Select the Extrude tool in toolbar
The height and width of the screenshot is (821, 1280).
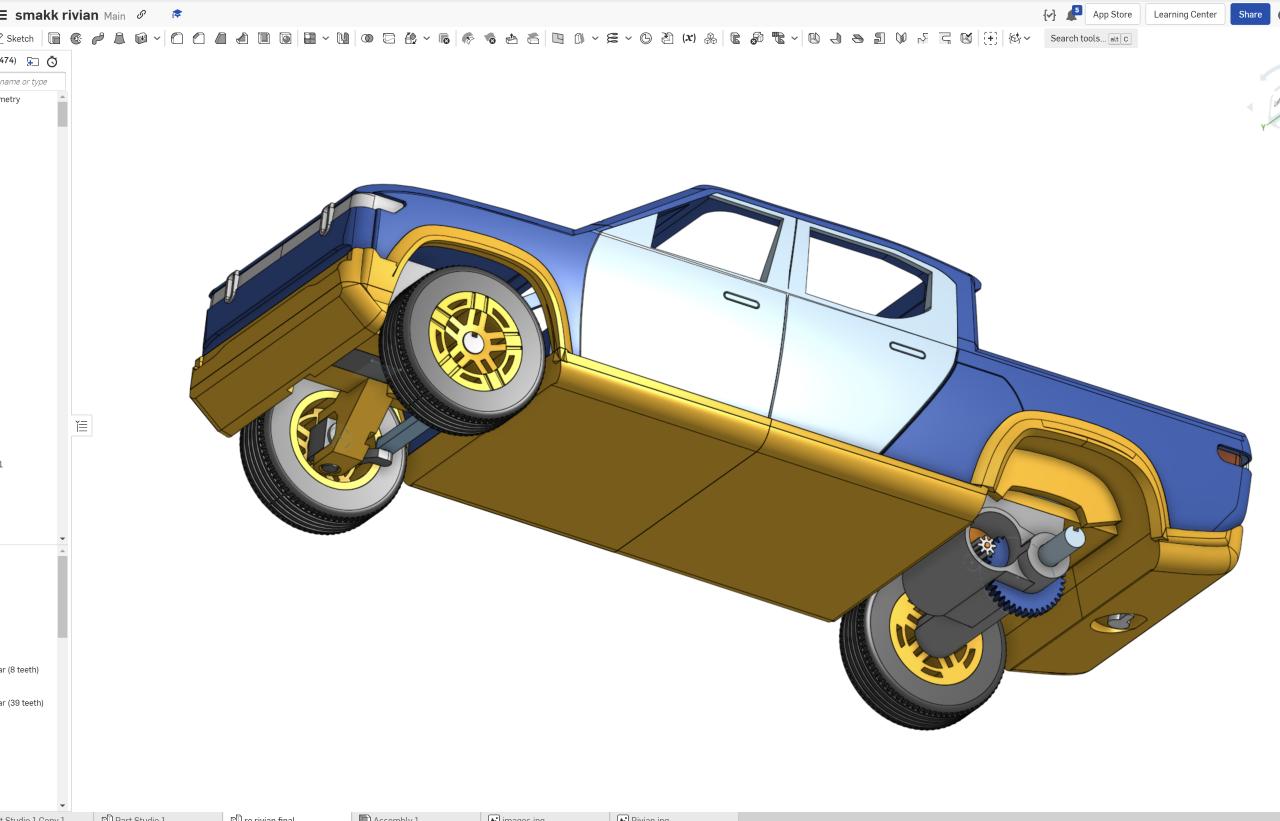(x=54, y=38)
